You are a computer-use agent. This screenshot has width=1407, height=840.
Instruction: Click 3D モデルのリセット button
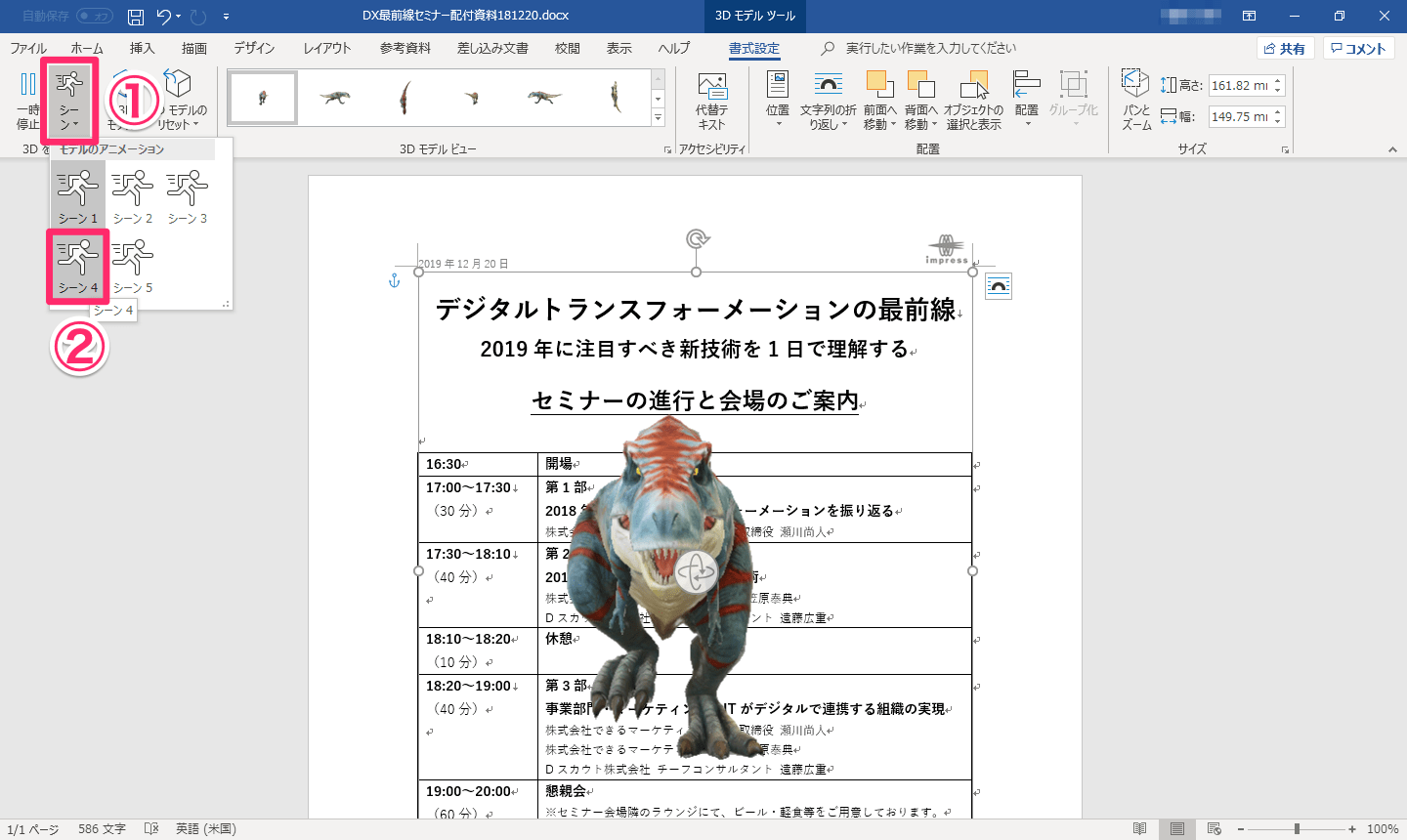(x=183, y=101)
